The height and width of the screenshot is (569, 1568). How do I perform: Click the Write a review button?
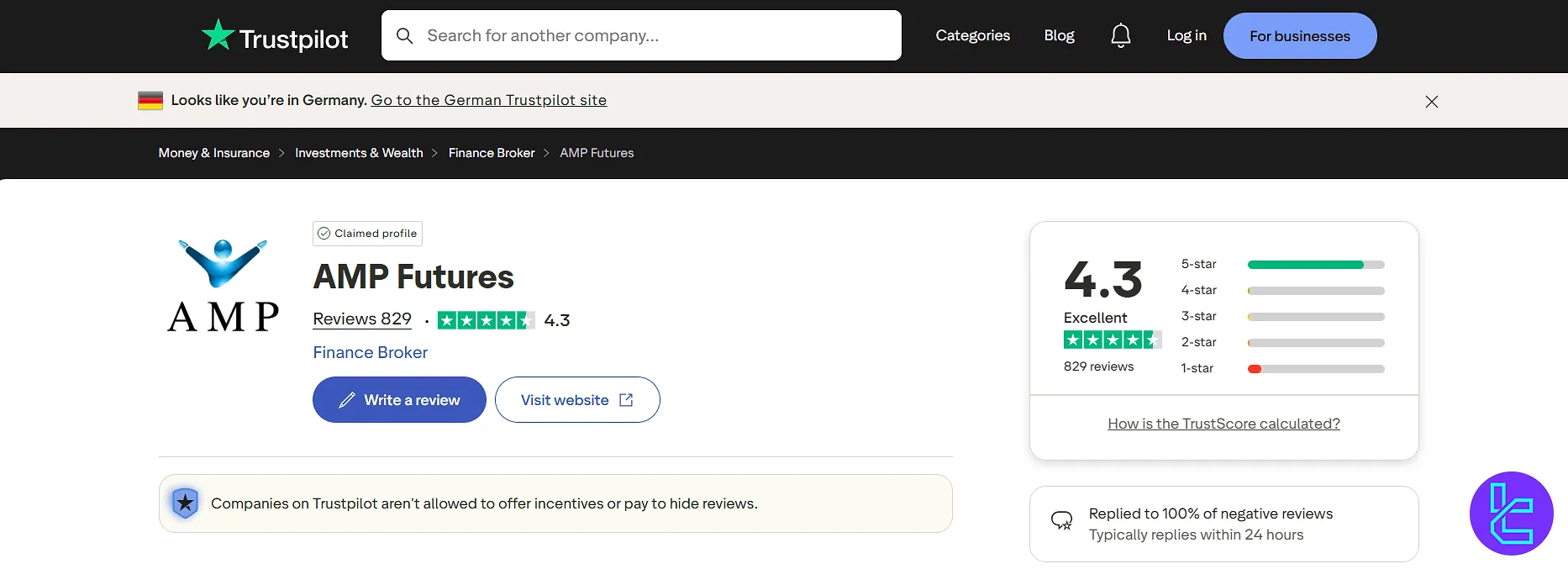click(399, 400)
